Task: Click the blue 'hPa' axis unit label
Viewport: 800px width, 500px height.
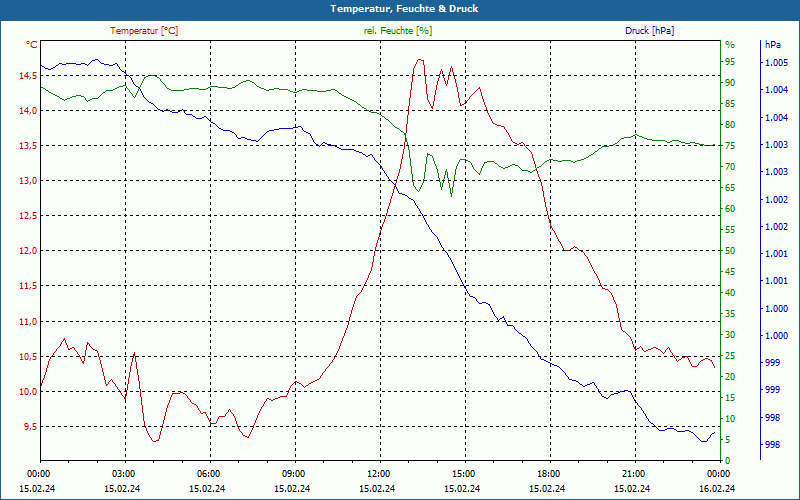Action: [773, 45]
